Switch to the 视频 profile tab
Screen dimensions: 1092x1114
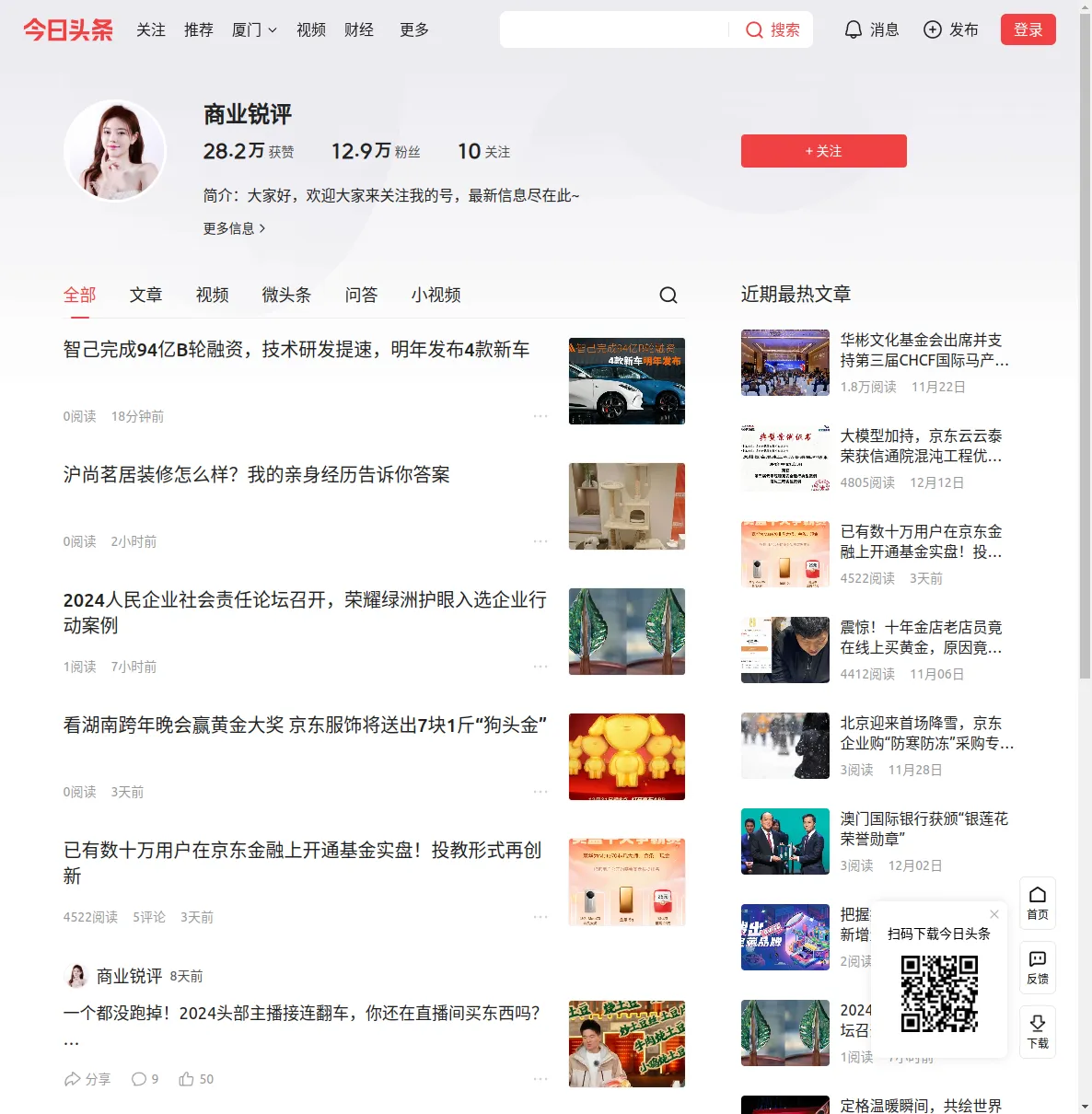tap(213, 295)
